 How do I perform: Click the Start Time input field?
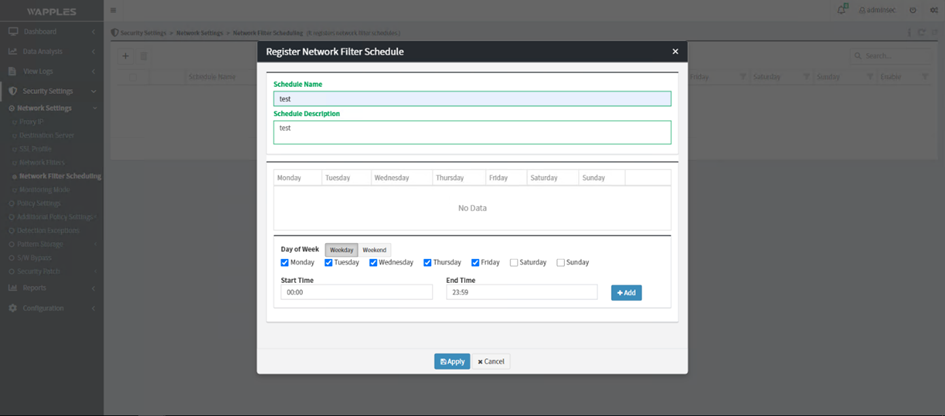tap(356, 293)
